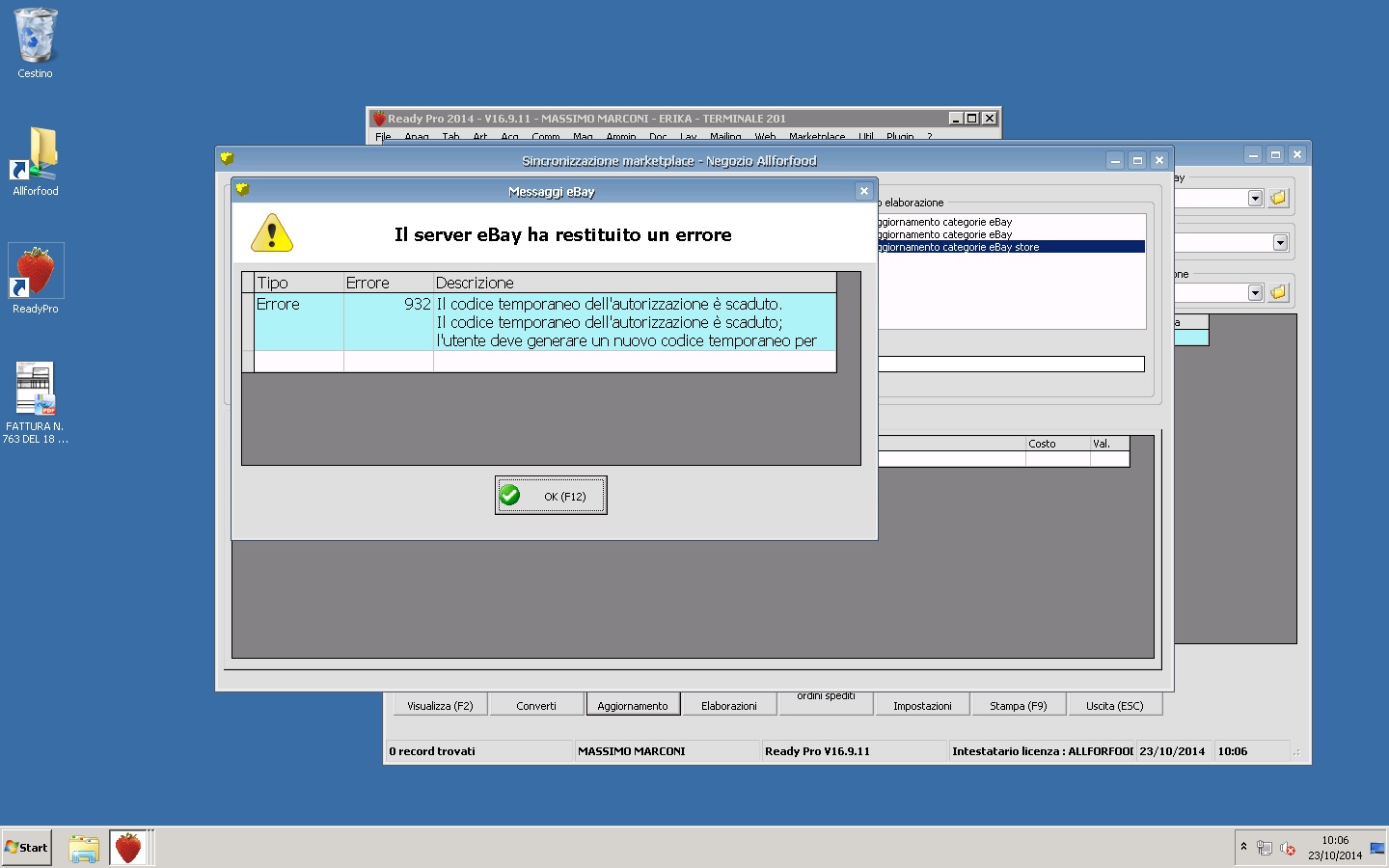The image size is (1389, 868).
Task: Select the ReadyPro strawberry desktop shortcut
Action: (36, 280)
